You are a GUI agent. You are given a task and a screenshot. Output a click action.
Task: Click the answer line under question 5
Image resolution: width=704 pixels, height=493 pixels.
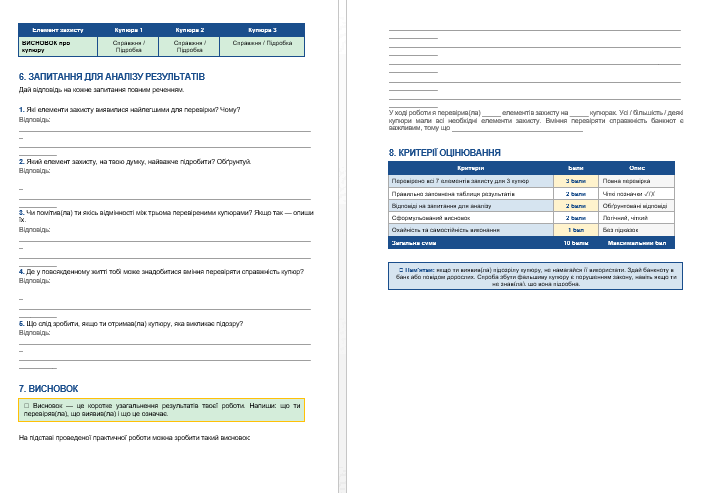(165, 344)
